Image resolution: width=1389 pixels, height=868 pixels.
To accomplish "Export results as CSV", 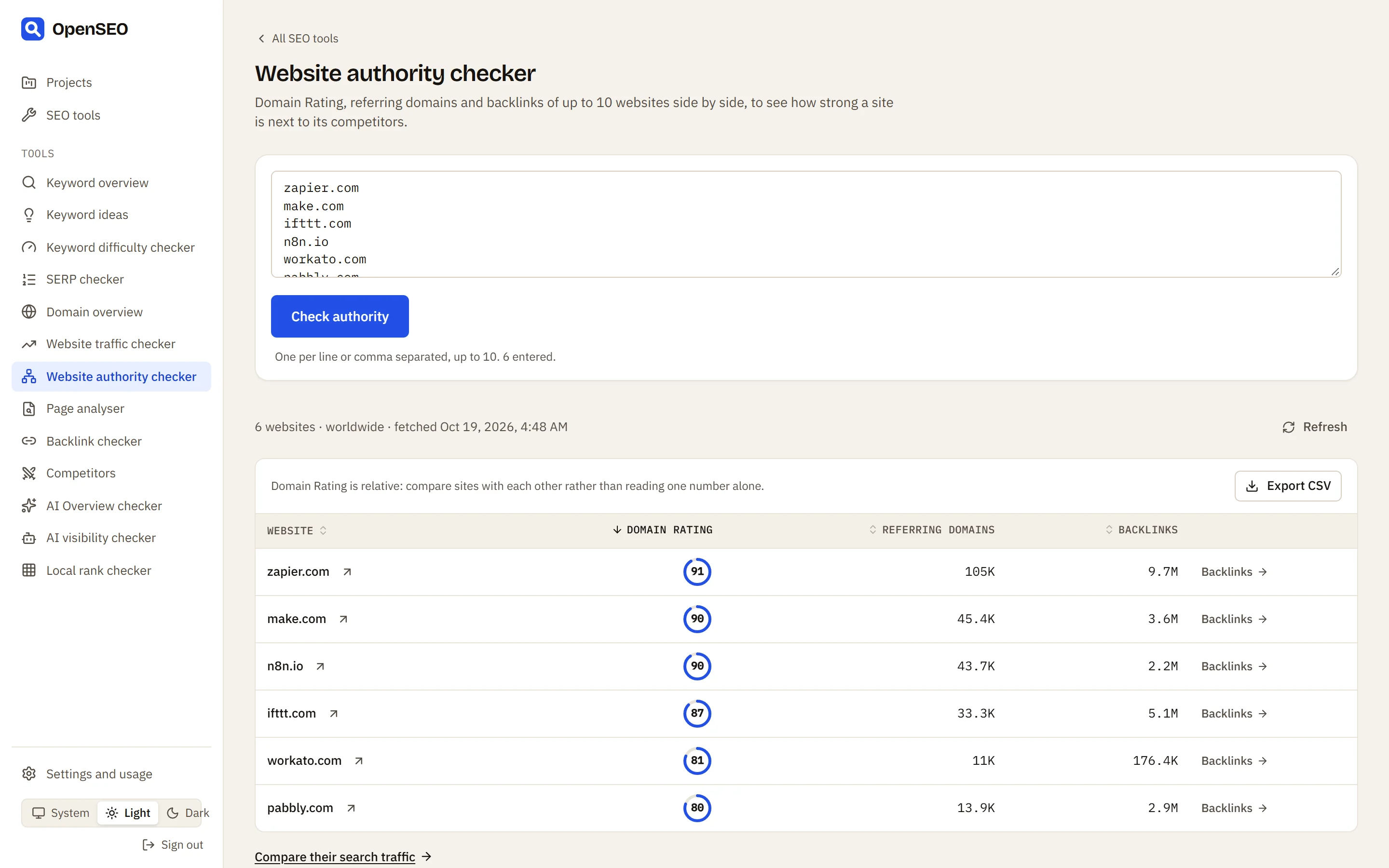I will (1288, 486).
